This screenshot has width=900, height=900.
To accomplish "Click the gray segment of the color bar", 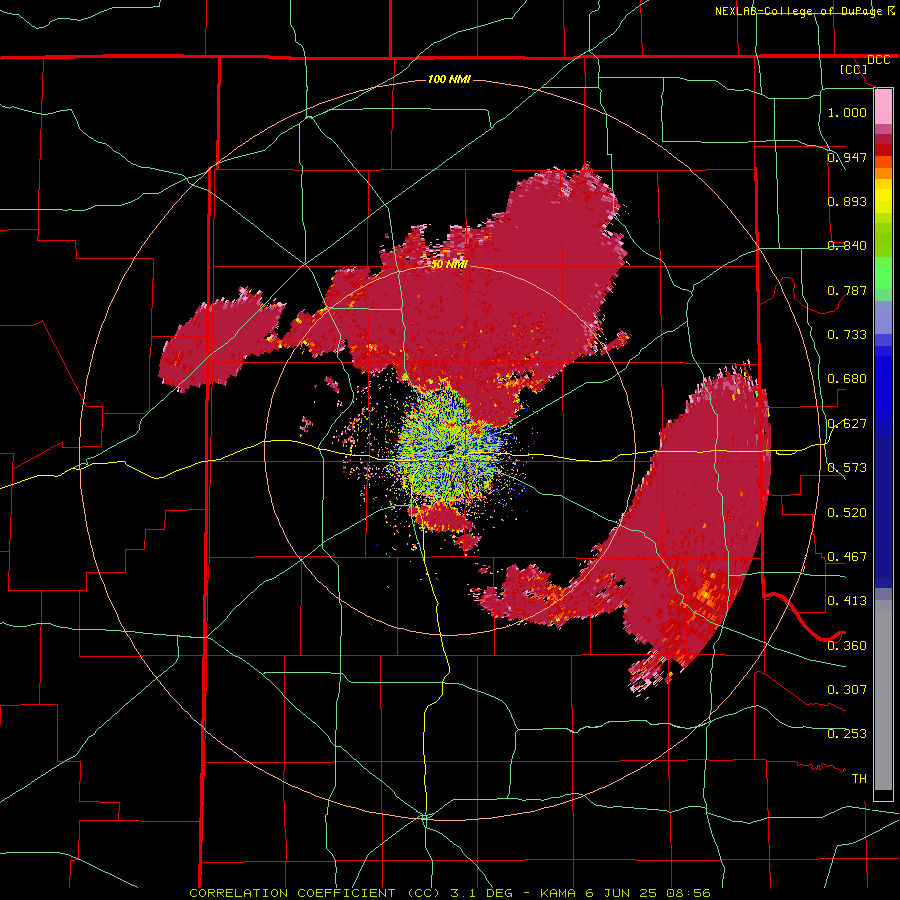I will coord(883,695).
